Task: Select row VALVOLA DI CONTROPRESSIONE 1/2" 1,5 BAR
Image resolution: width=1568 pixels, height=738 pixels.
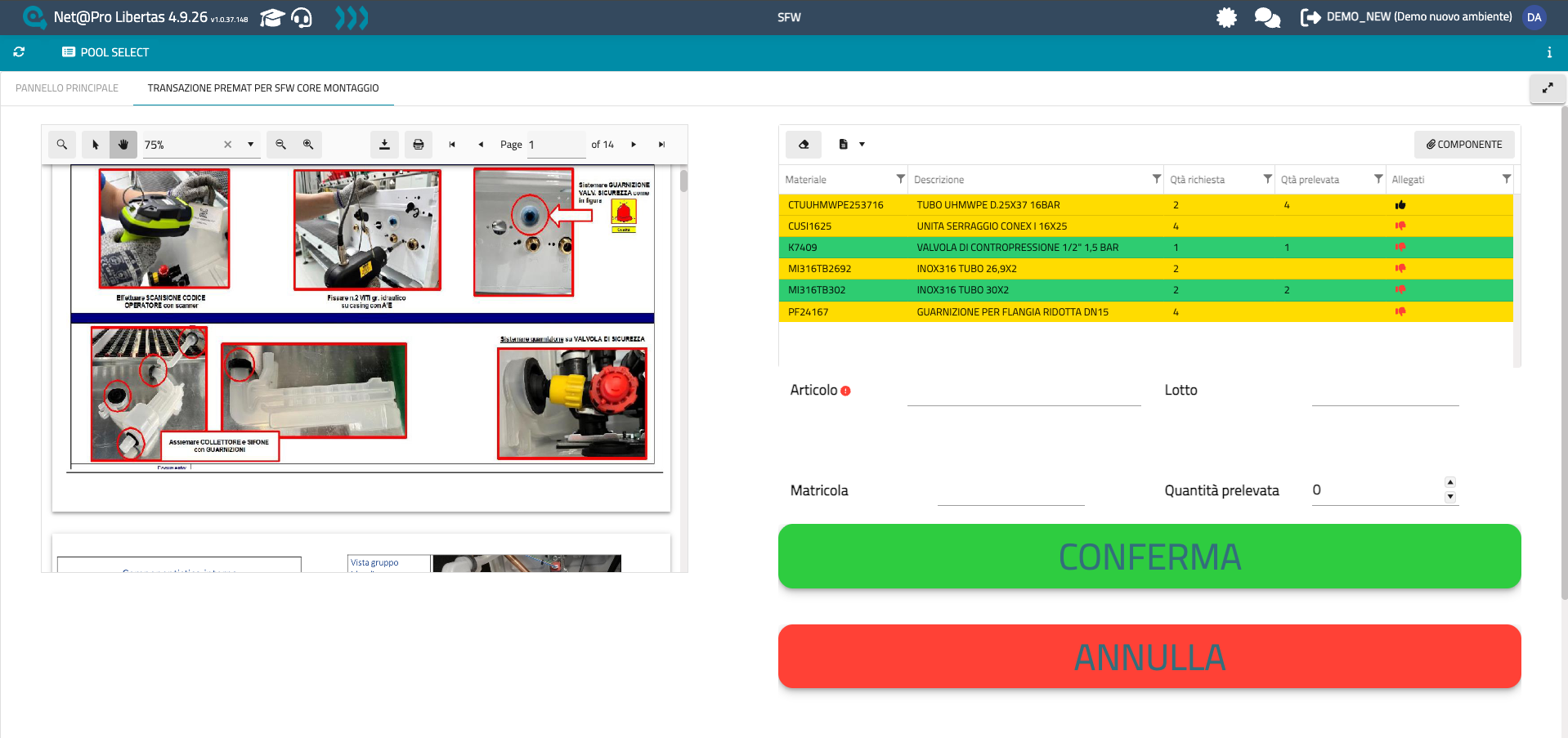Action: (1145, 248)
